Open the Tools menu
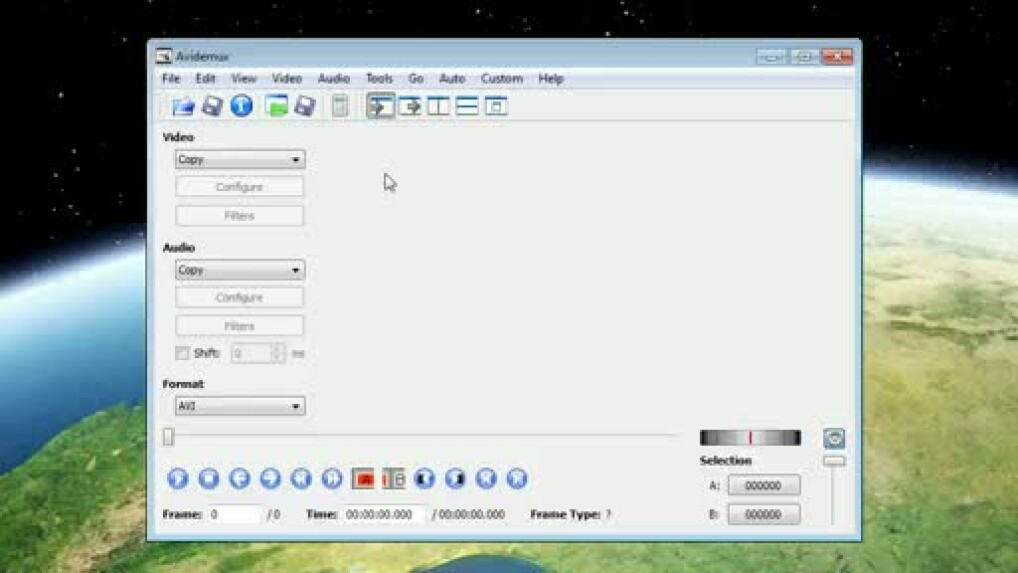 (x=379, y=78)
